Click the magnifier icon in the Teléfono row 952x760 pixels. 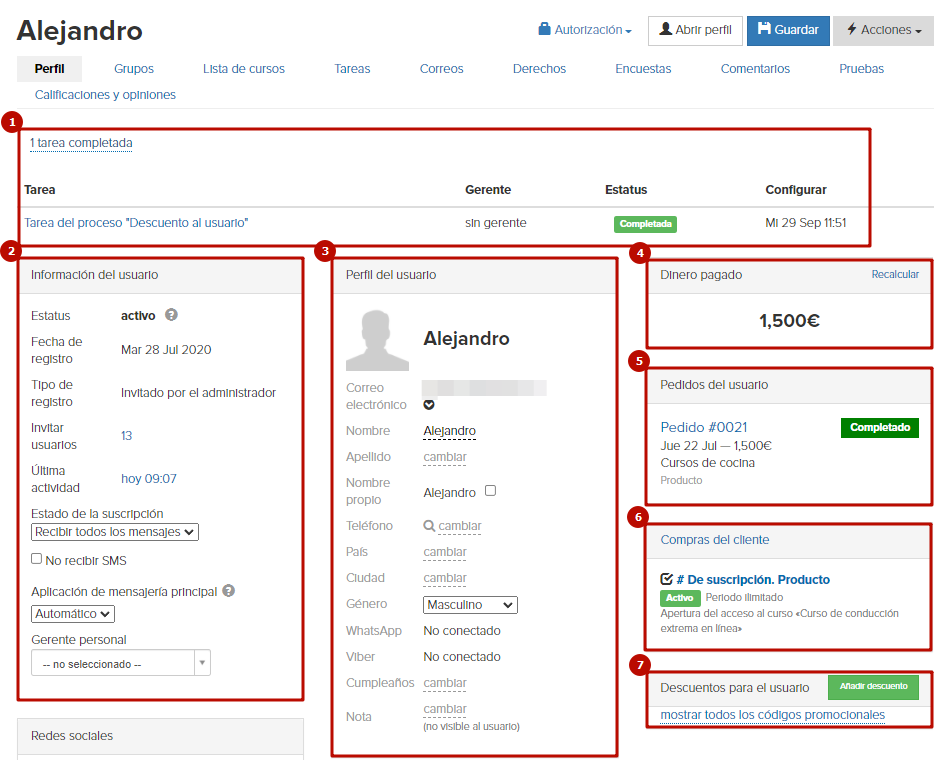tap(429, 526)
